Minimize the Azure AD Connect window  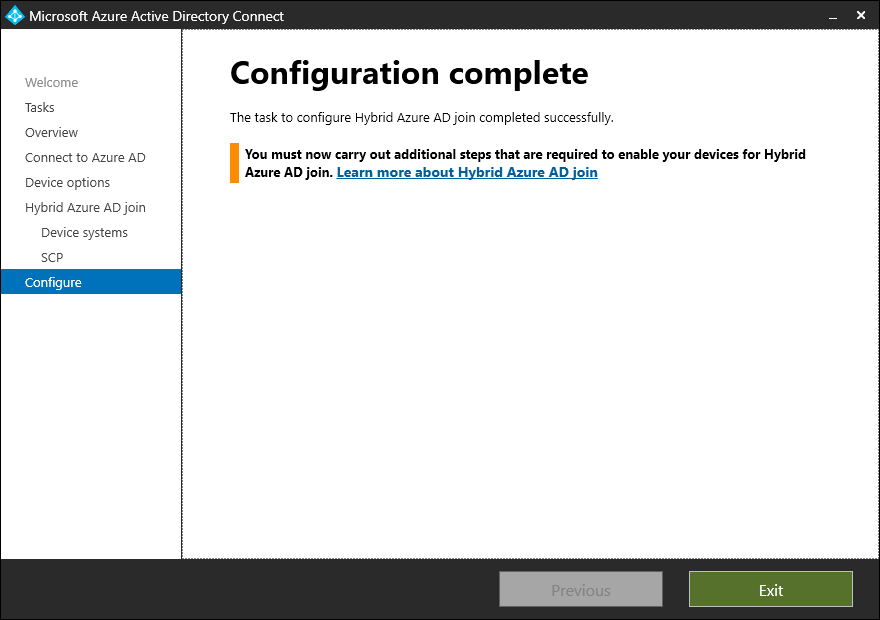coord(833,17)
